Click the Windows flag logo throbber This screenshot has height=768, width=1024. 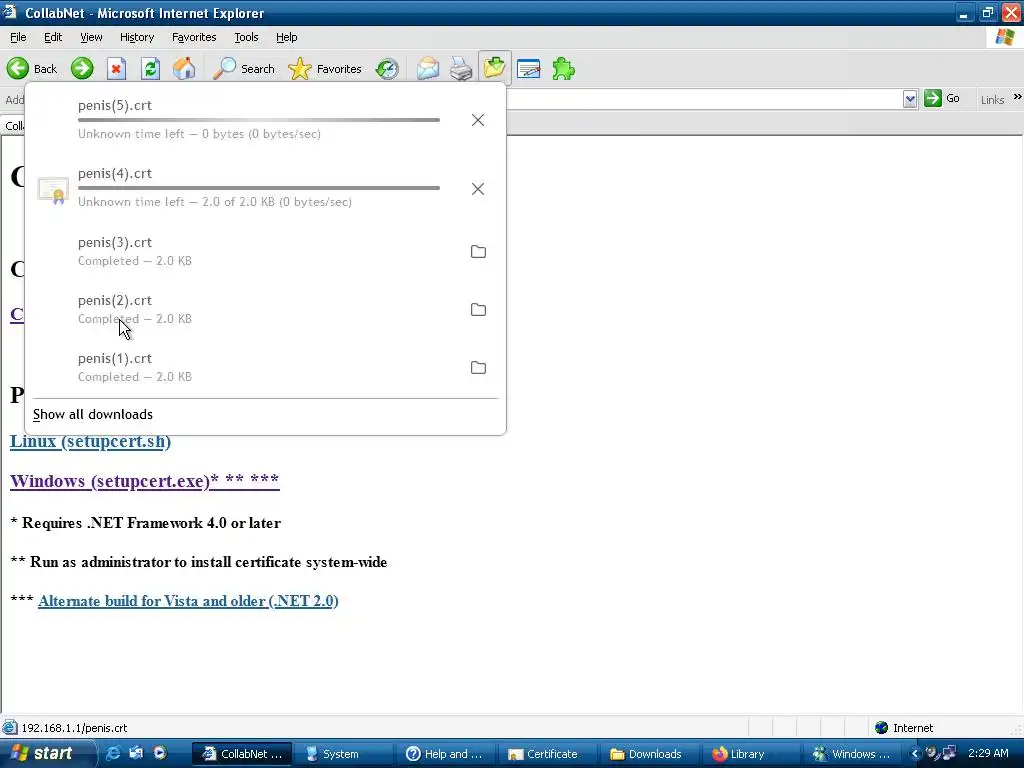pyautogui.click(x=1005, y=37)
